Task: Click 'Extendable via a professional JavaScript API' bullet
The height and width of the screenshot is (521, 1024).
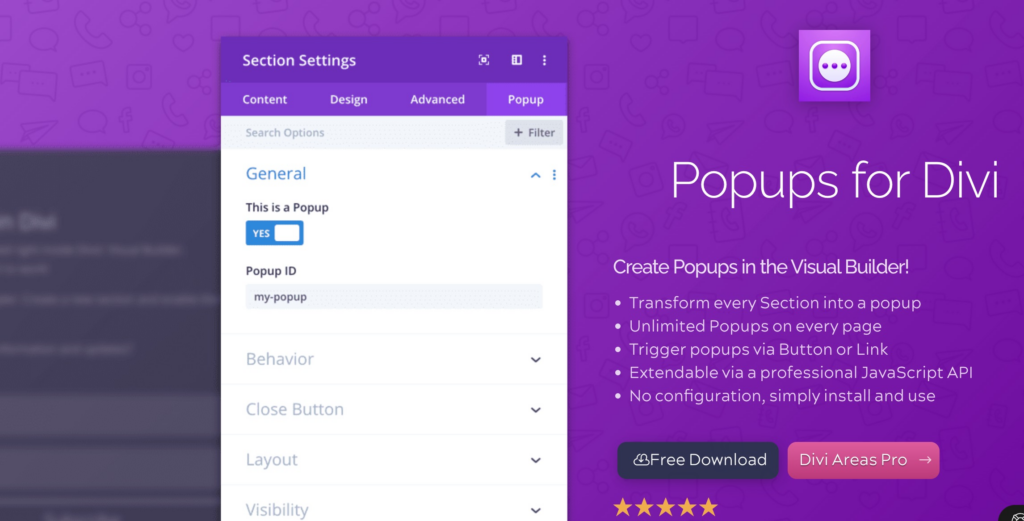Action: point(801,373)
